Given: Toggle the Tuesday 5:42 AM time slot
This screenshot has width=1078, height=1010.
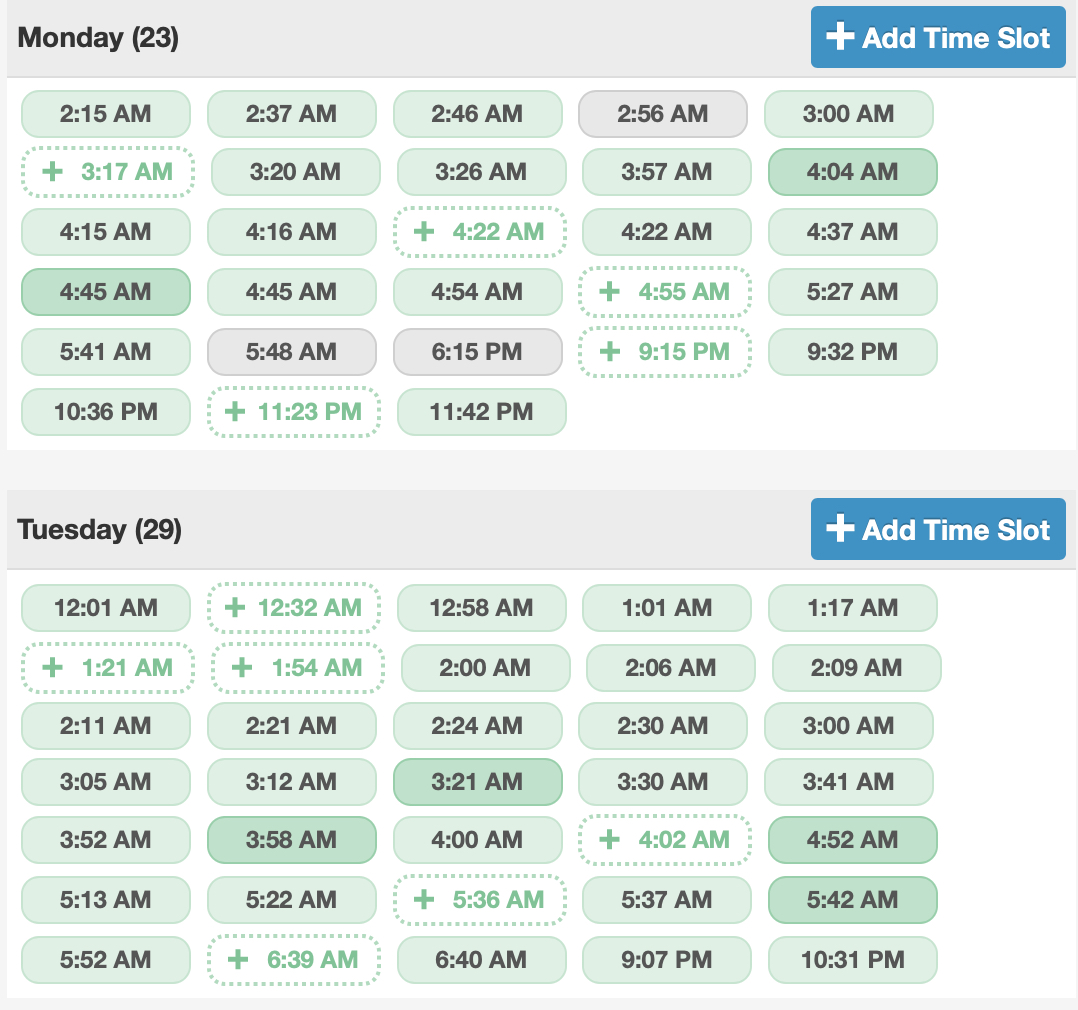Looking at the screenshot, I should coord(852,900).
